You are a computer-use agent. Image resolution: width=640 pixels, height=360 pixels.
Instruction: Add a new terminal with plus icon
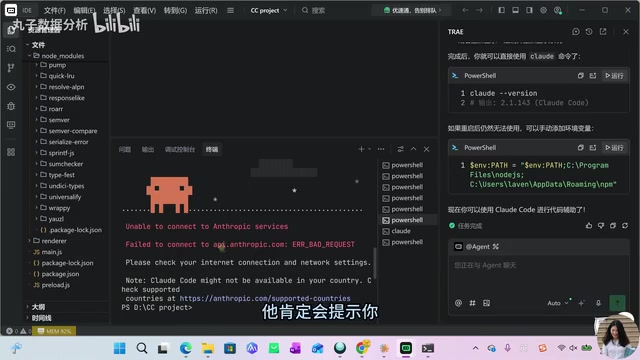[x=361, y=149]
